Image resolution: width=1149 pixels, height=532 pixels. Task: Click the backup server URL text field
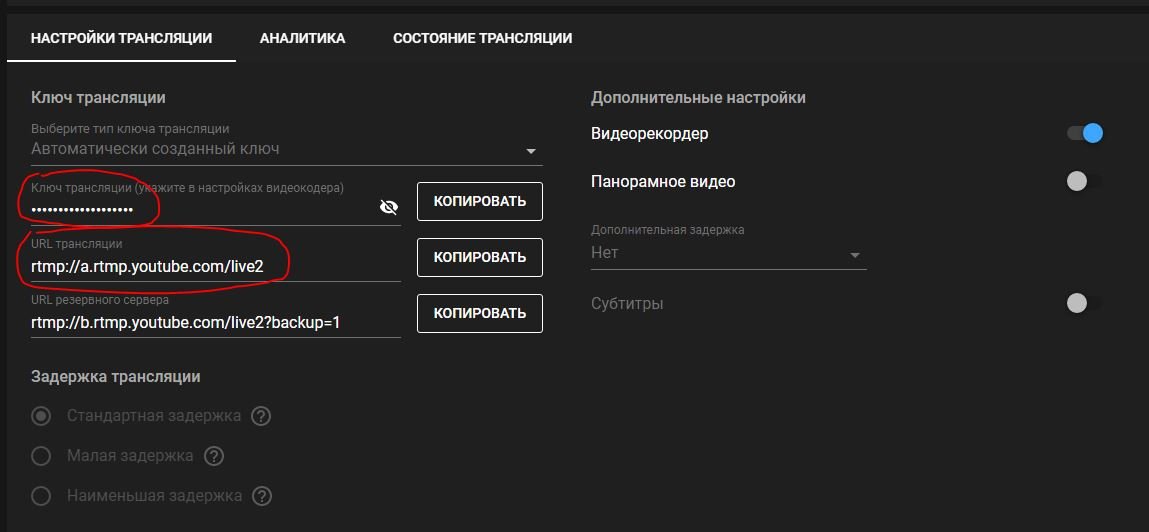[215, 322]
